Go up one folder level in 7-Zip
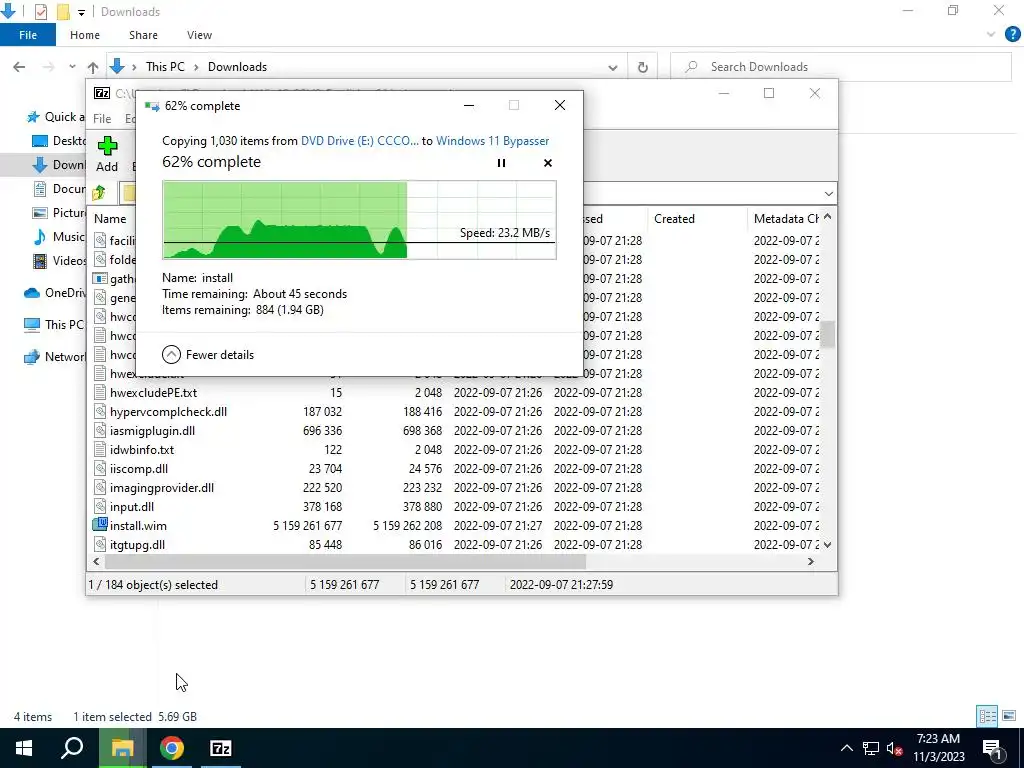The image size is (1024, 768). tap(99, 193)
